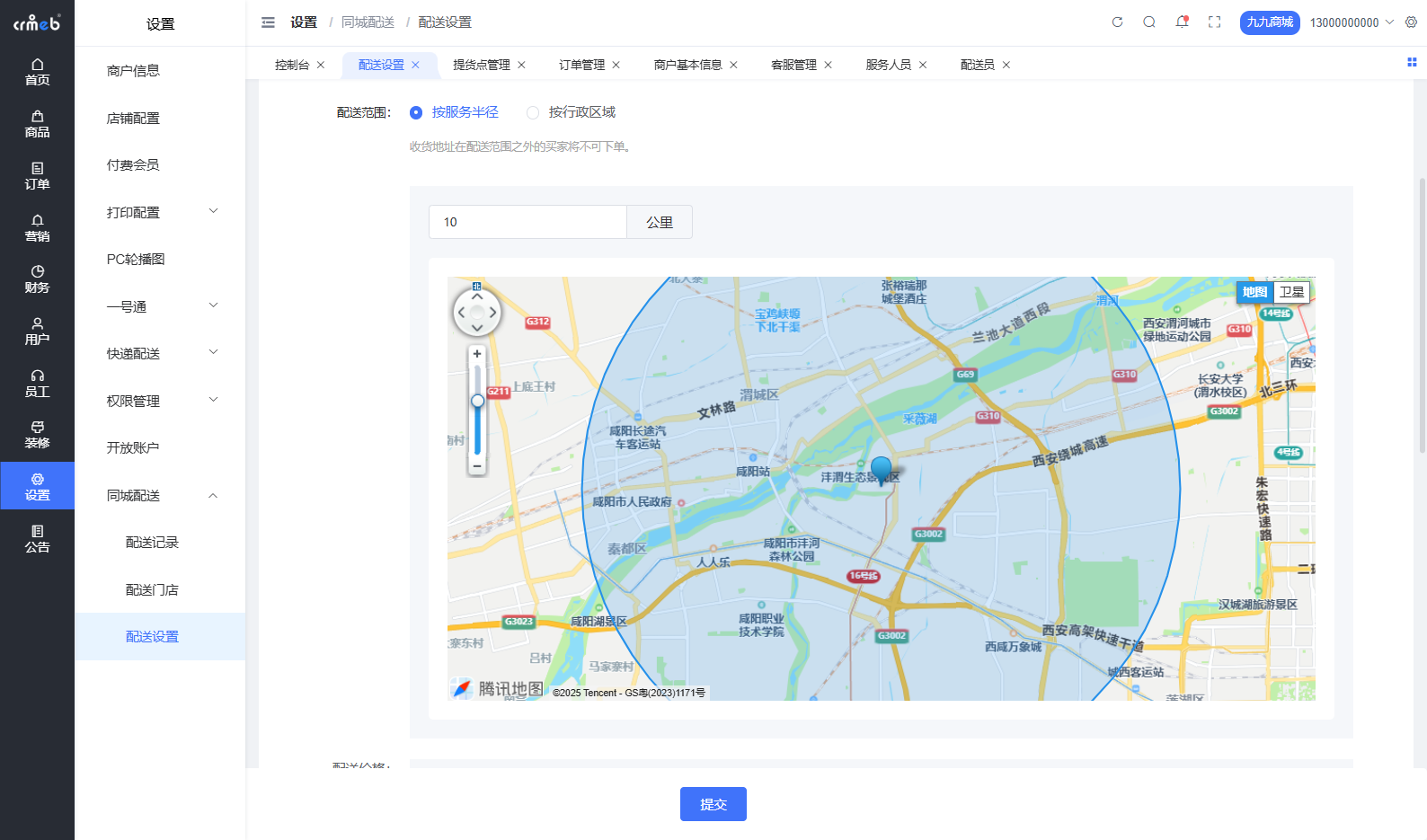
Task: Select 按行政区域 radio option
Action: point(572,112)
